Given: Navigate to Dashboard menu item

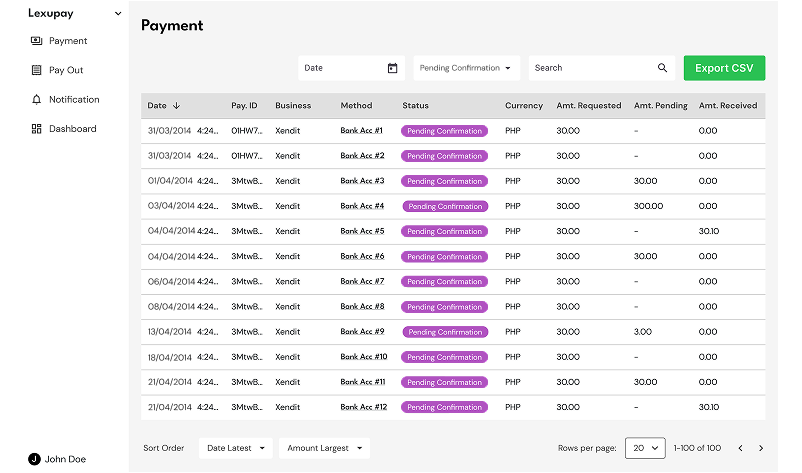Looking at the screenshot, I should [72, 129].
